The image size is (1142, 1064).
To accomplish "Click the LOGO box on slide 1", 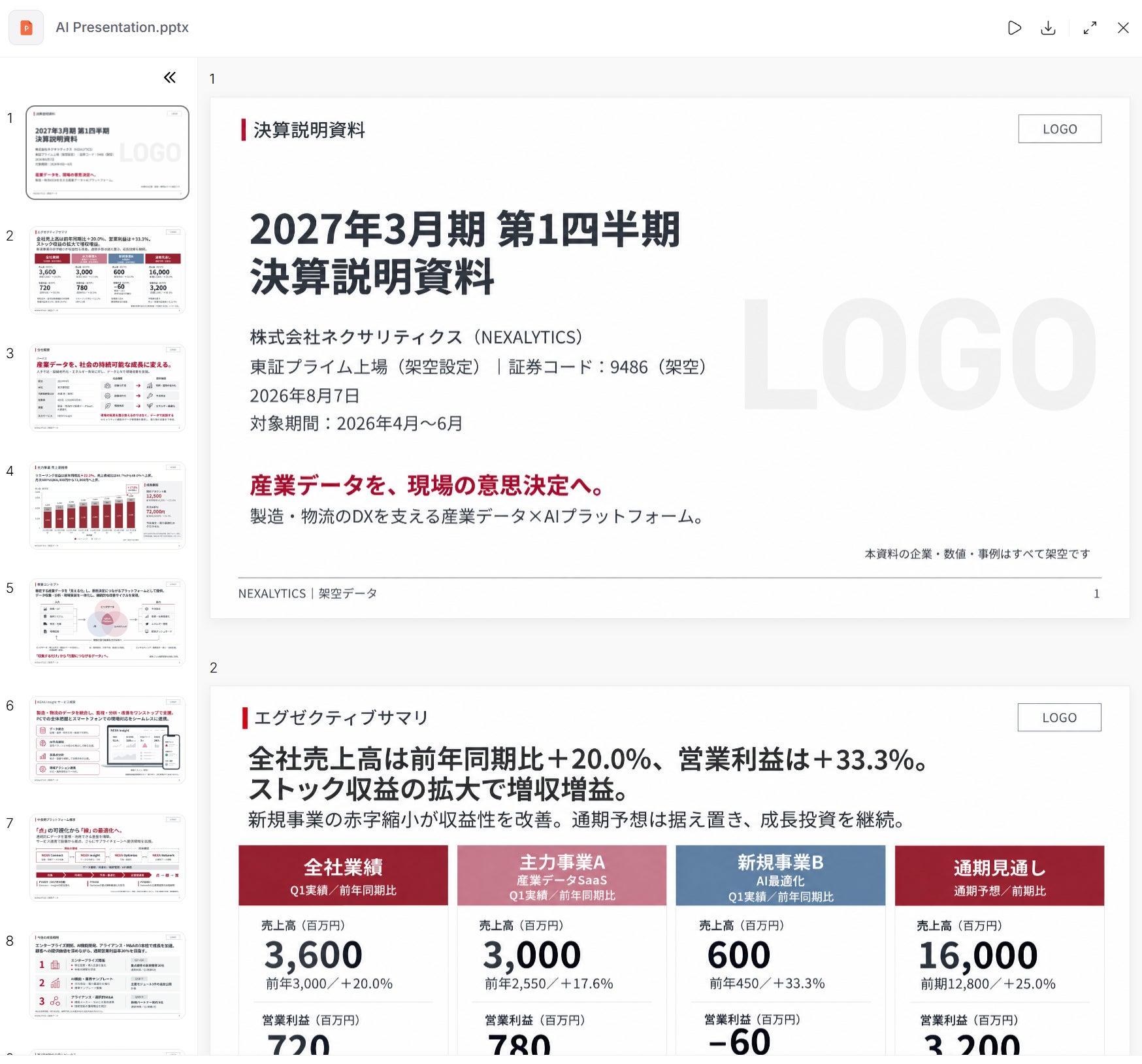I will pyautogui.click(x=1060, y=129).
